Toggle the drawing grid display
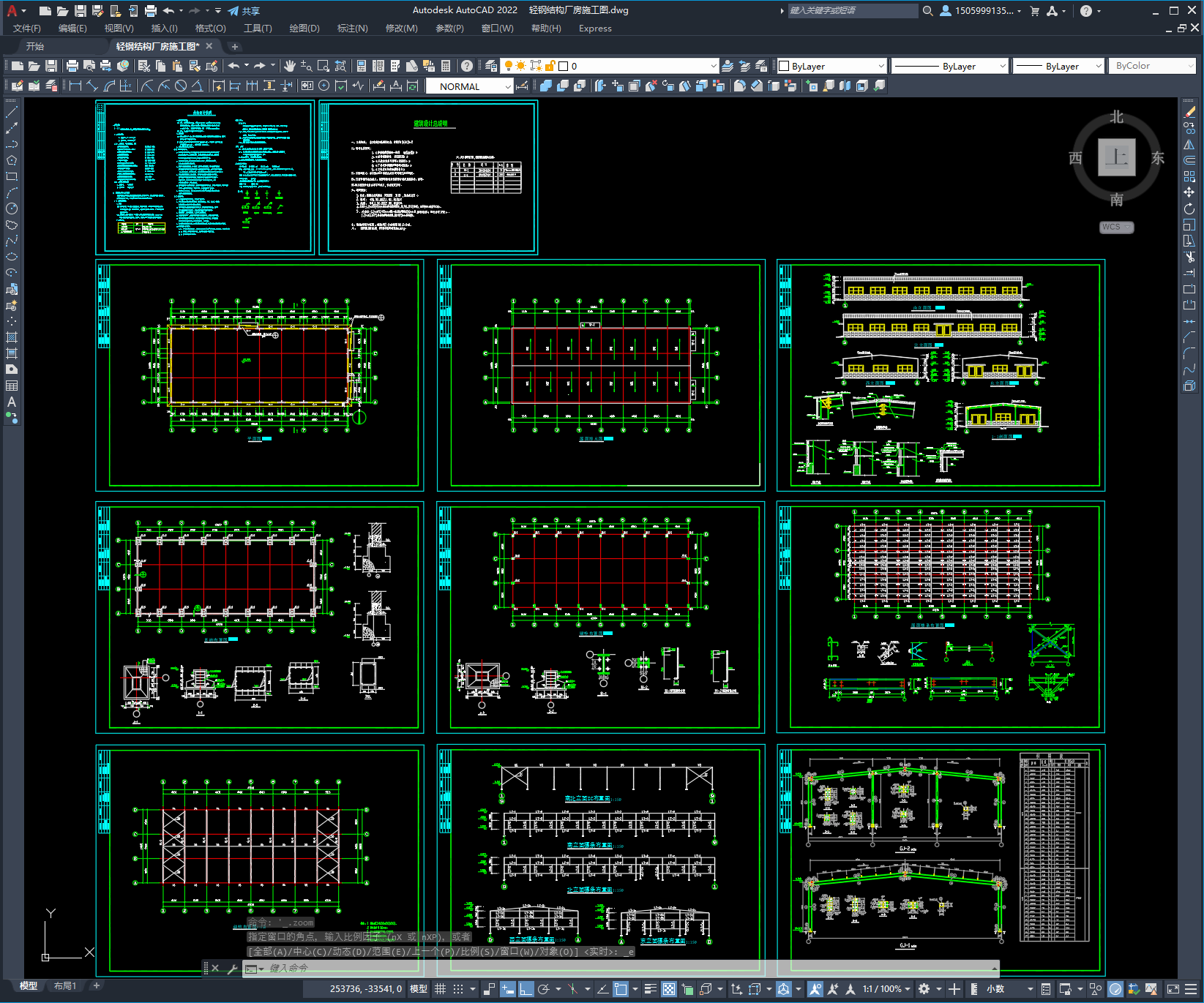The width and height of the screenshot is (1204, 1003). tap(440, 989)
